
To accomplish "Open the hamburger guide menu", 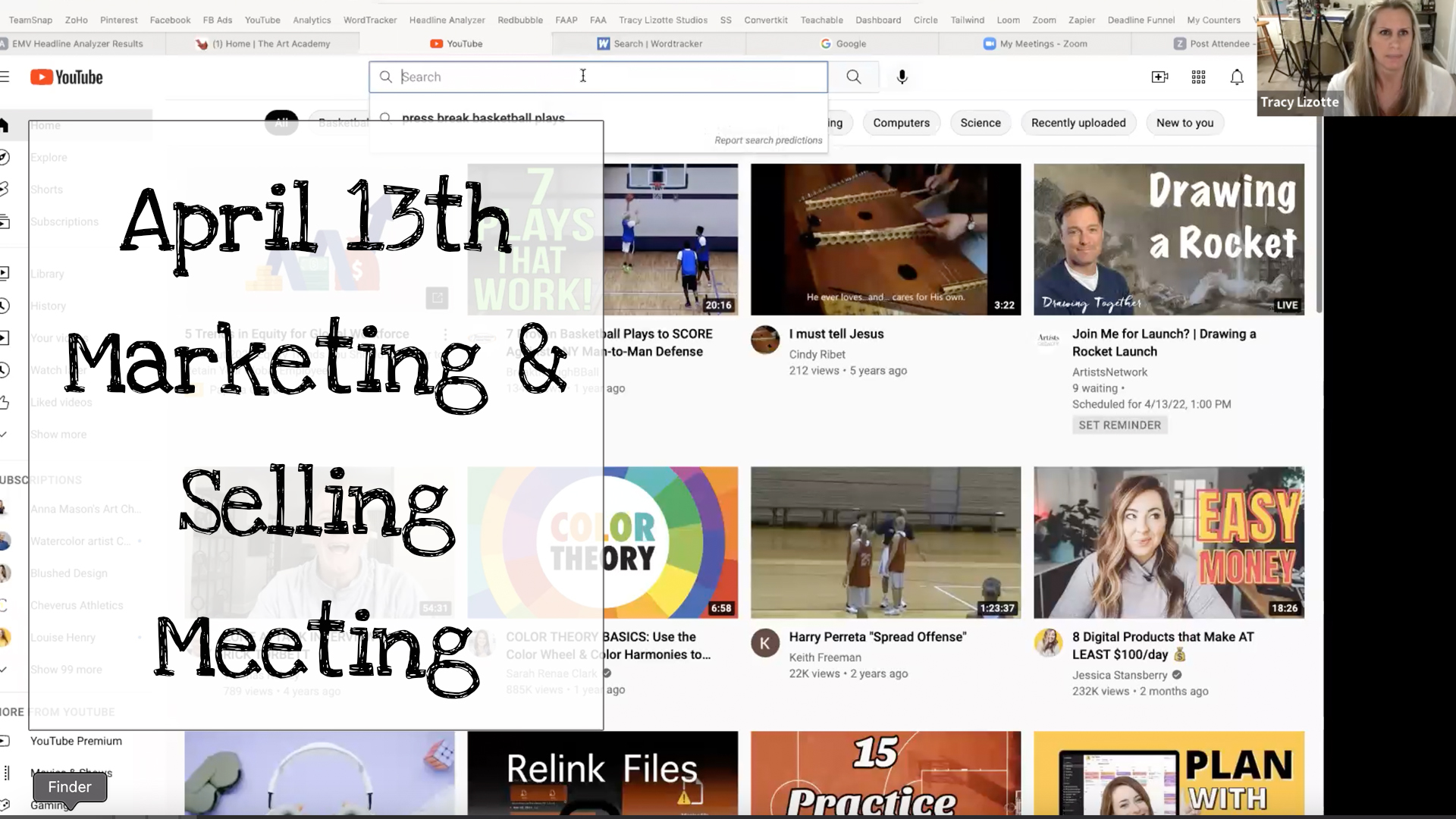I will coord(5,77).
